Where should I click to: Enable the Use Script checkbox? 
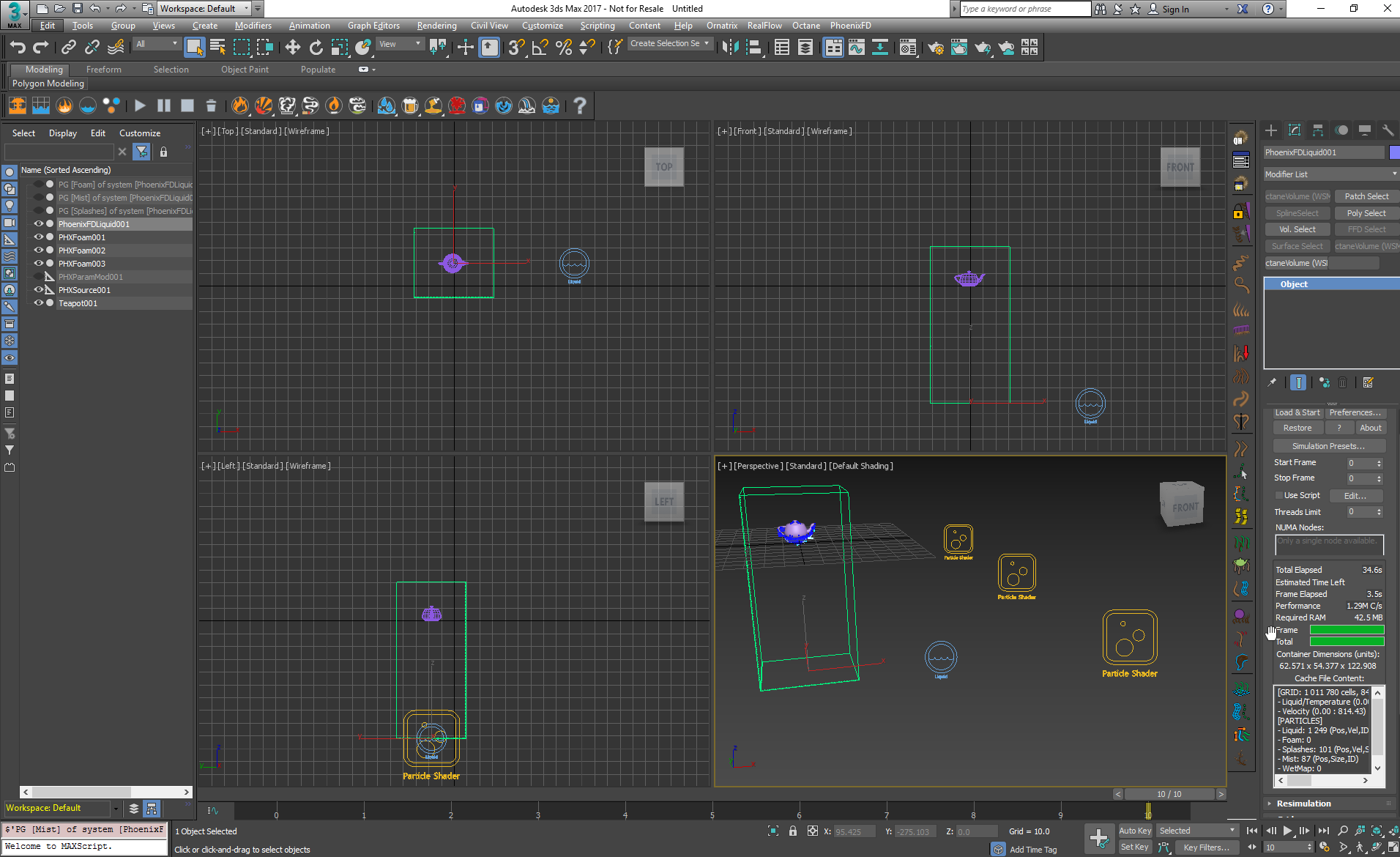click(x=1279, y=496)
